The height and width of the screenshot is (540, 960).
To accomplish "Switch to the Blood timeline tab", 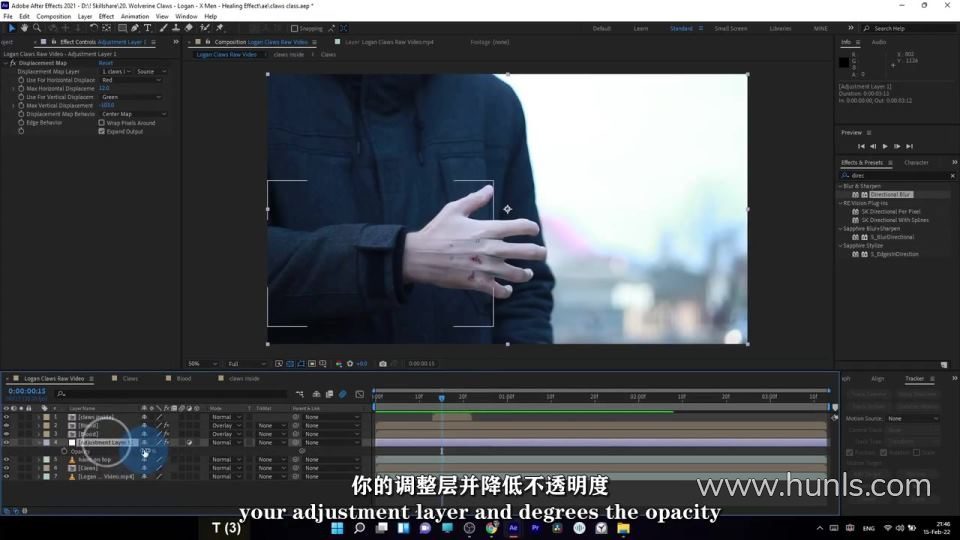I will tap(184, 378).
